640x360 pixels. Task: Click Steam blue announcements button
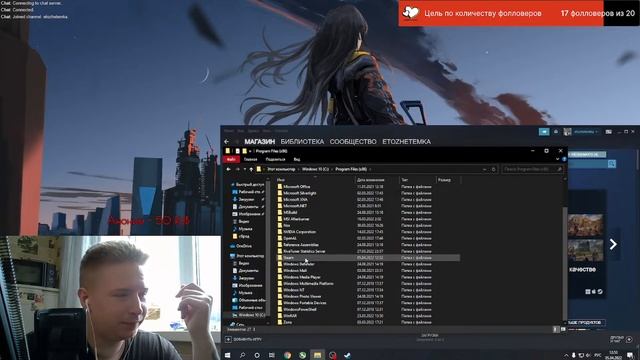tap(544, 132)
